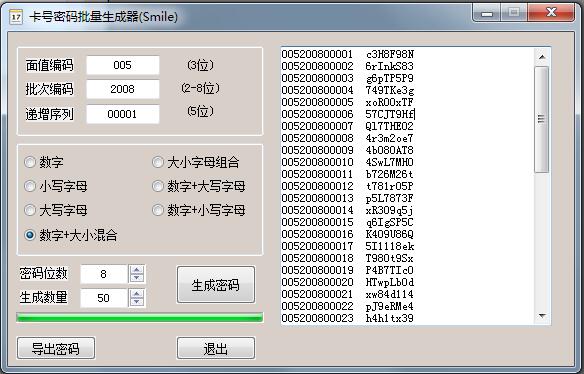Image resolution: width=584 pixels, height=374 pixels.
Task: Click row 005200800005 in output
Action: pyautogui.click(x=347, y=102)
